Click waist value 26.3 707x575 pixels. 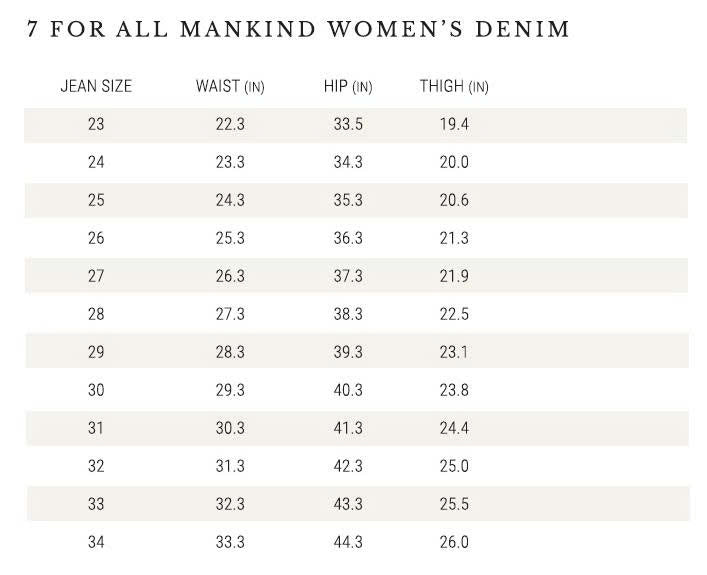pos(230,277)
